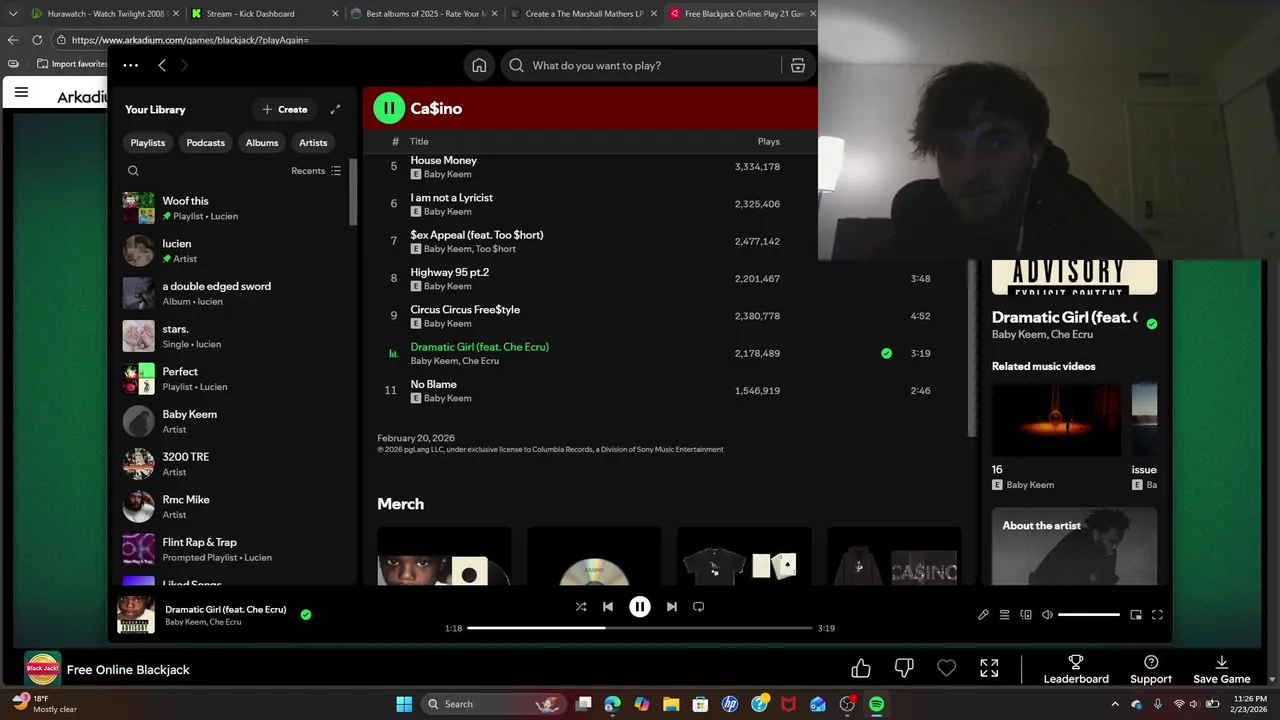
Task: Filter library by Podcasts
Action: 206,143
